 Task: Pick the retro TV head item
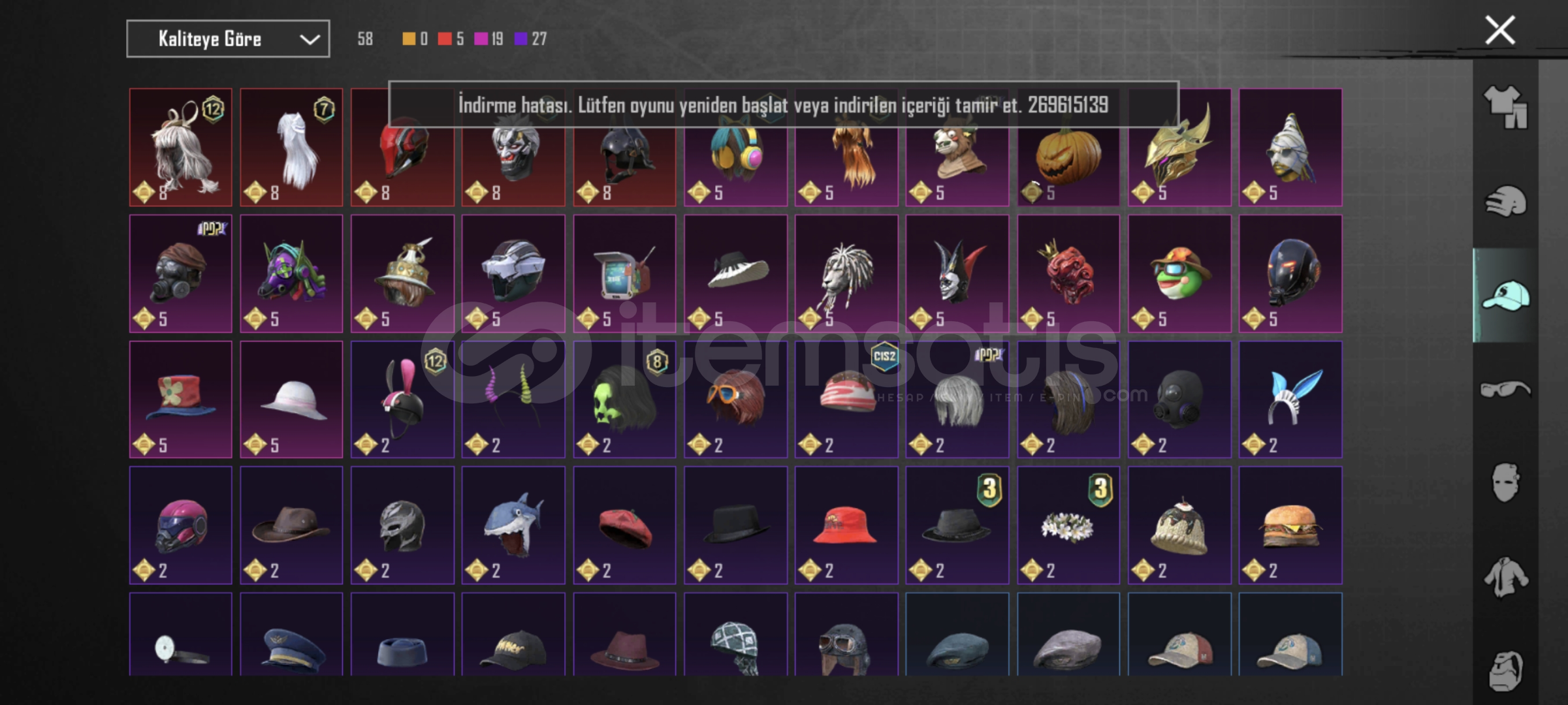pos(624,274)
